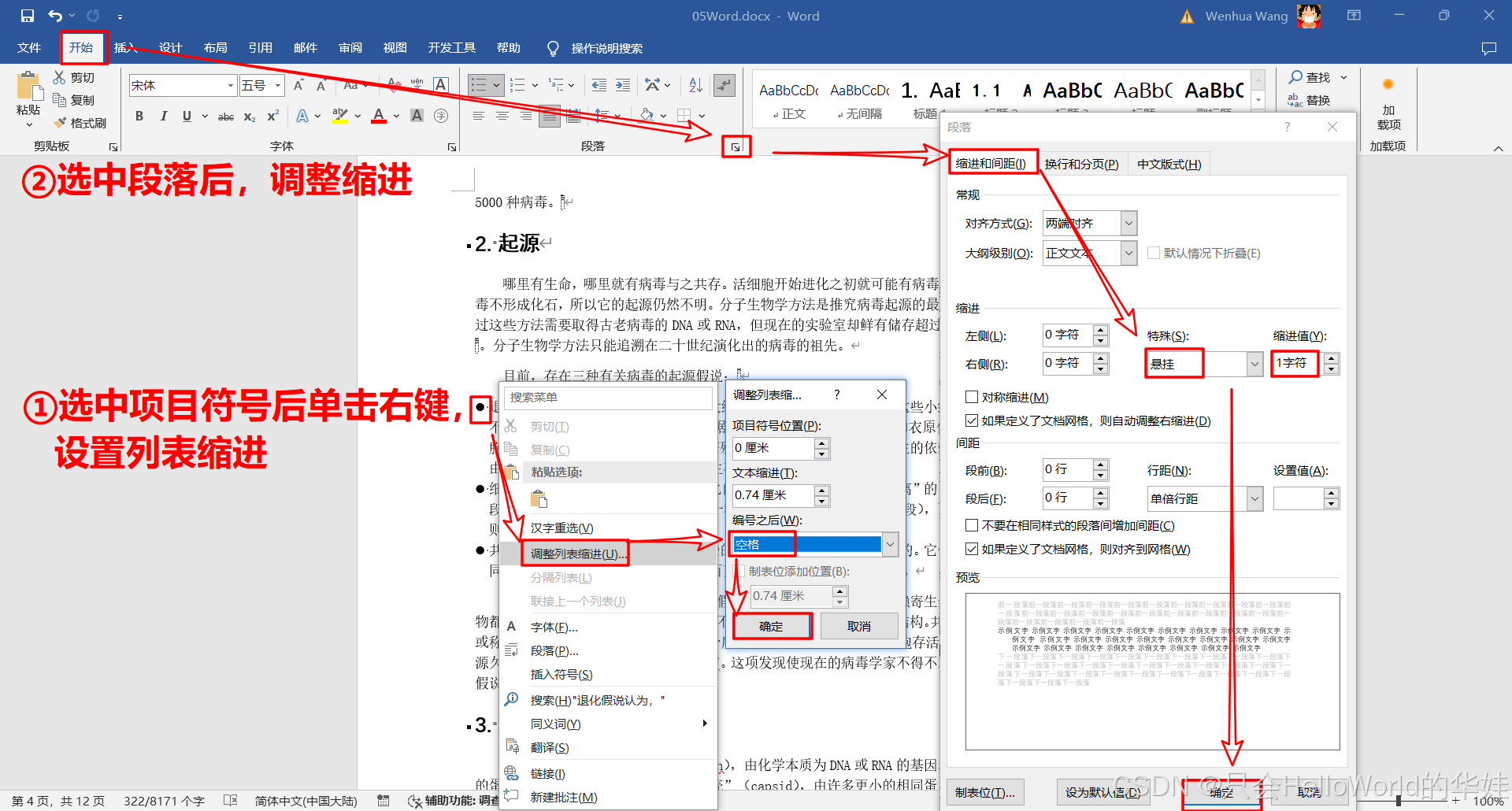The width and height of the screenshot is (1512, 811).
Task: Open 编号之后 空格 dropdown
Action: [890, 544]
